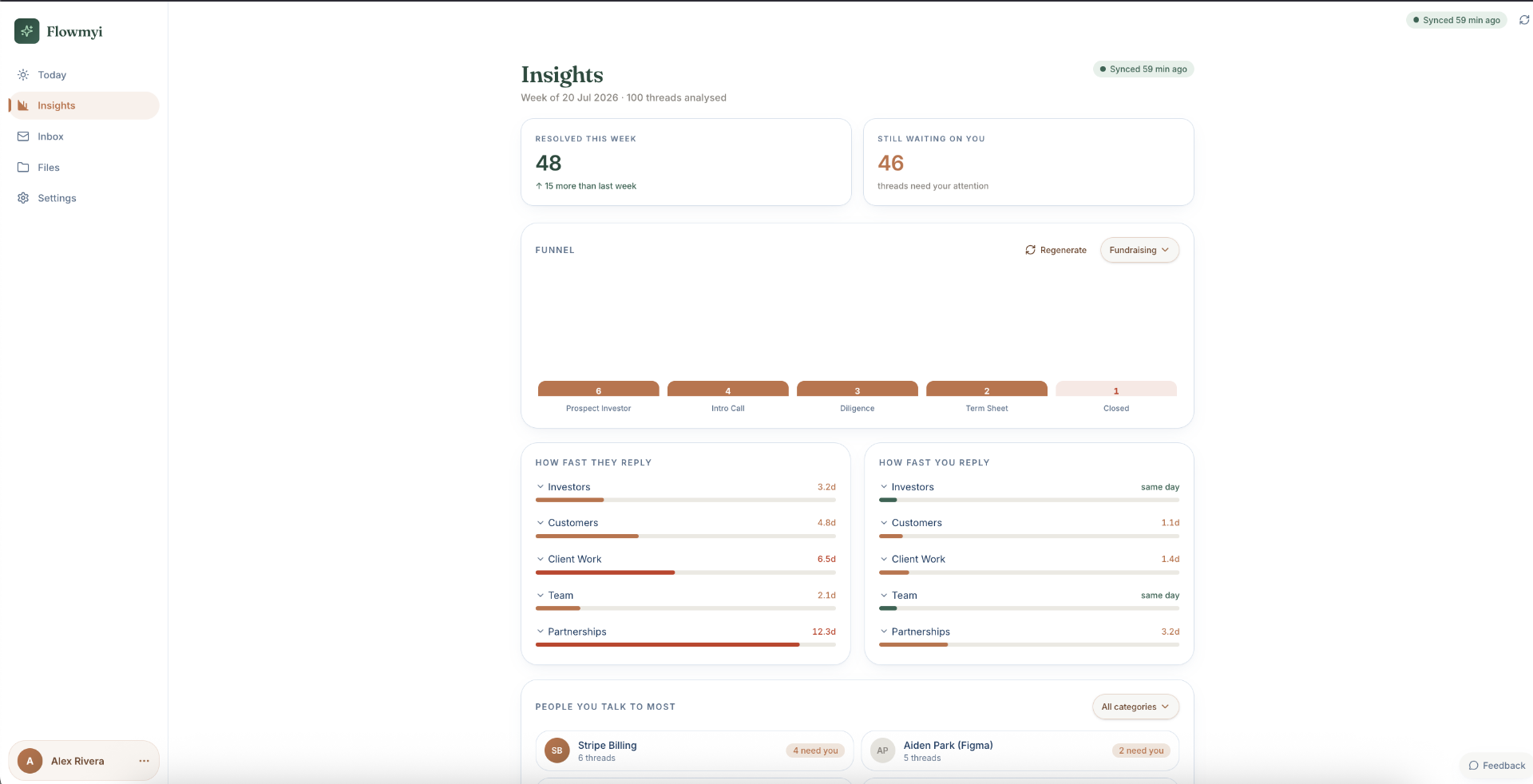Click the refresh sync icon top right
The image size is (1533, 784).
click(1523, 20)
